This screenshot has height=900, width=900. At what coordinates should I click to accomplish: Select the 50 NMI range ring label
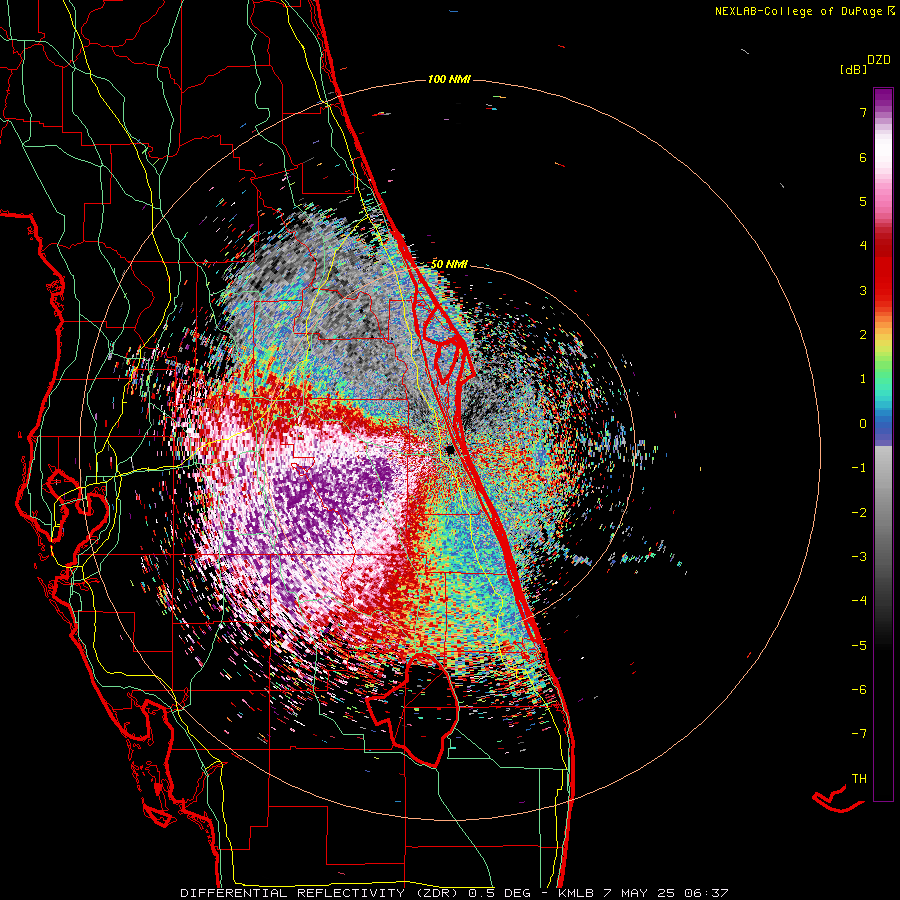[x=449, y=264]
